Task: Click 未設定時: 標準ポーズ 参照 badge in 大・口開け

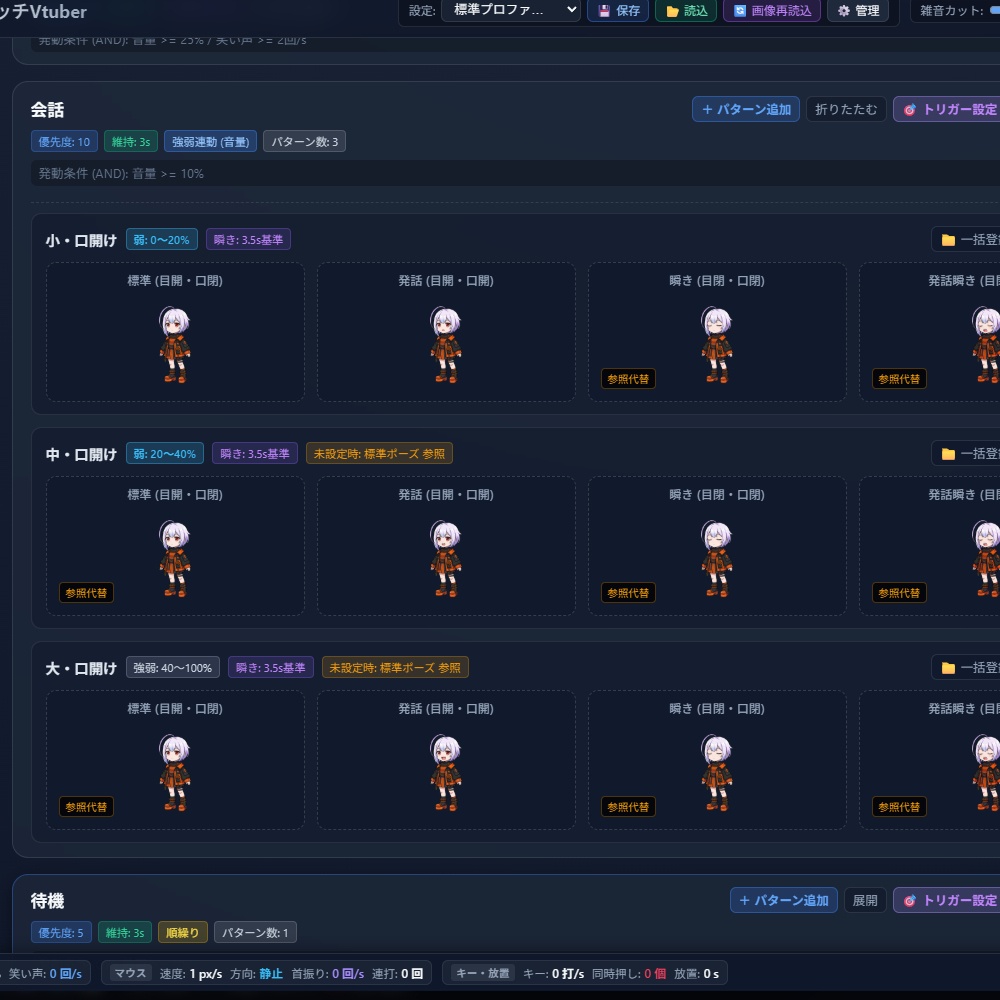Action: pos(395,668)
